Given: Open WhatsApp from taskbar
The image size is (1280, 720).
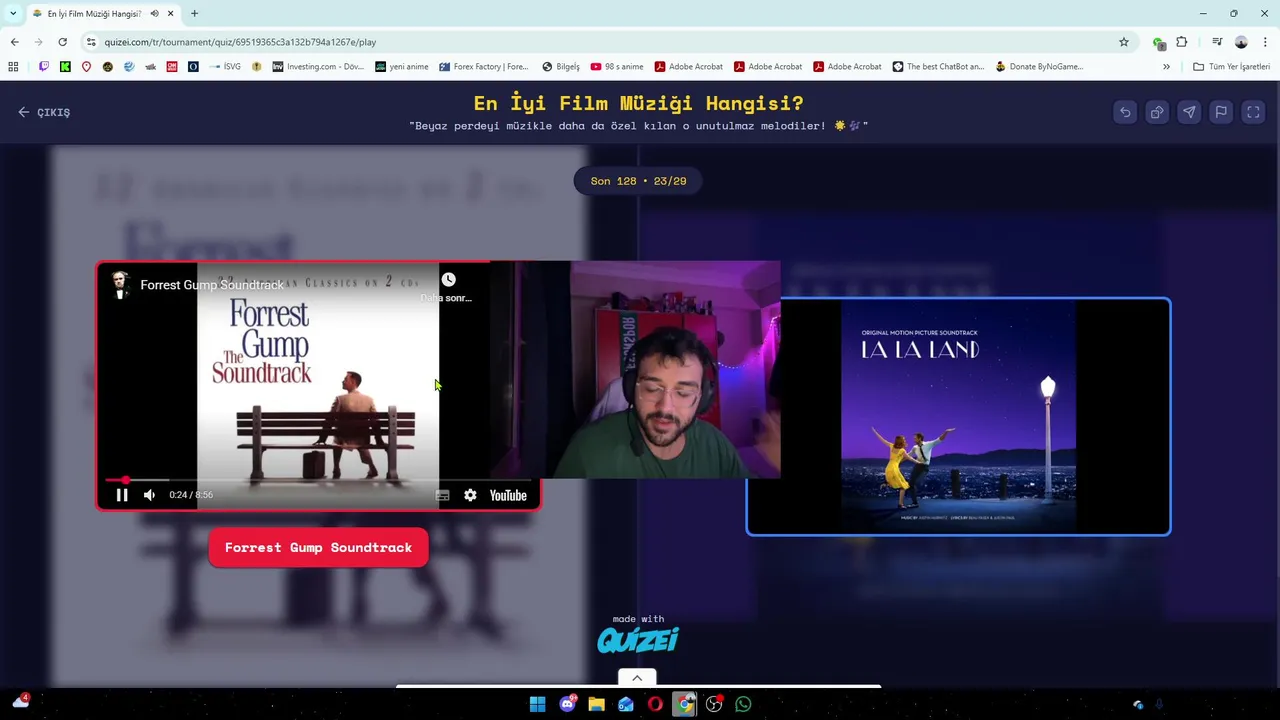Looking at the screenshot, I should (x=743, y=704).
